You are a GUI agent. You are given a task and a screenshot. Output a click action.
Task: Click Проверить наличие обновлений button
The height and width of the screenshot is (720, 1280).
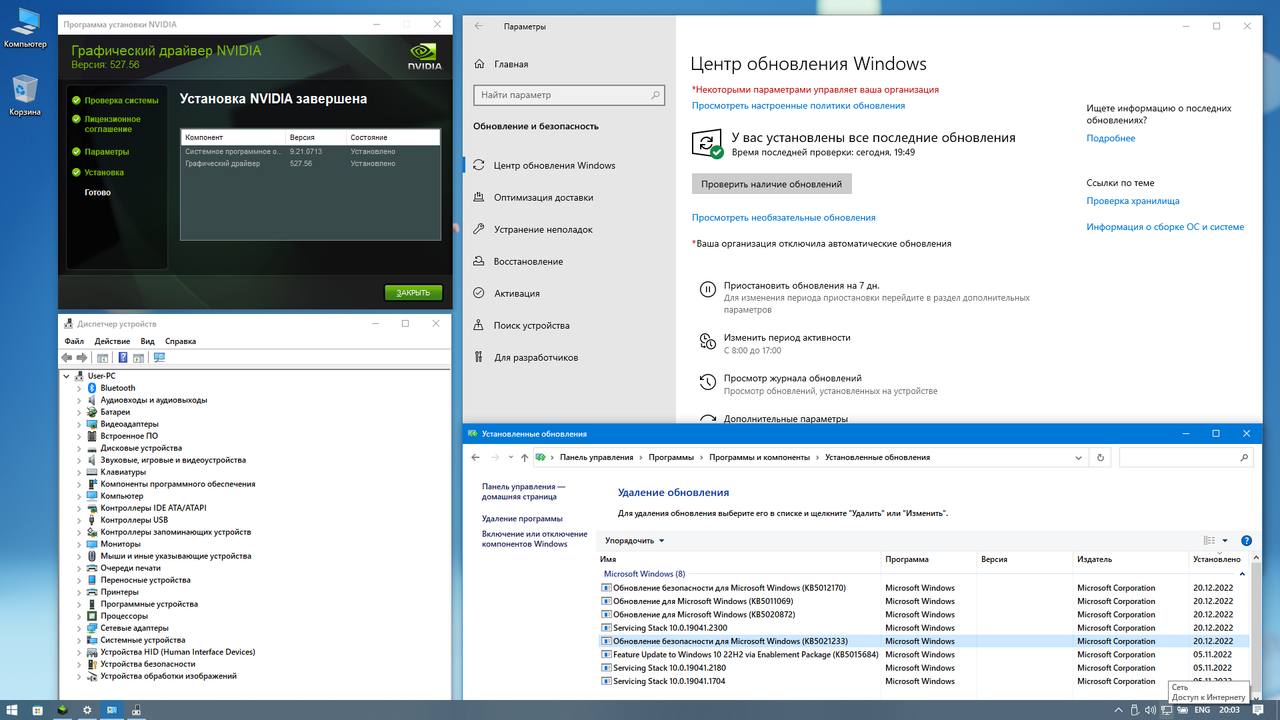(771, 184)
